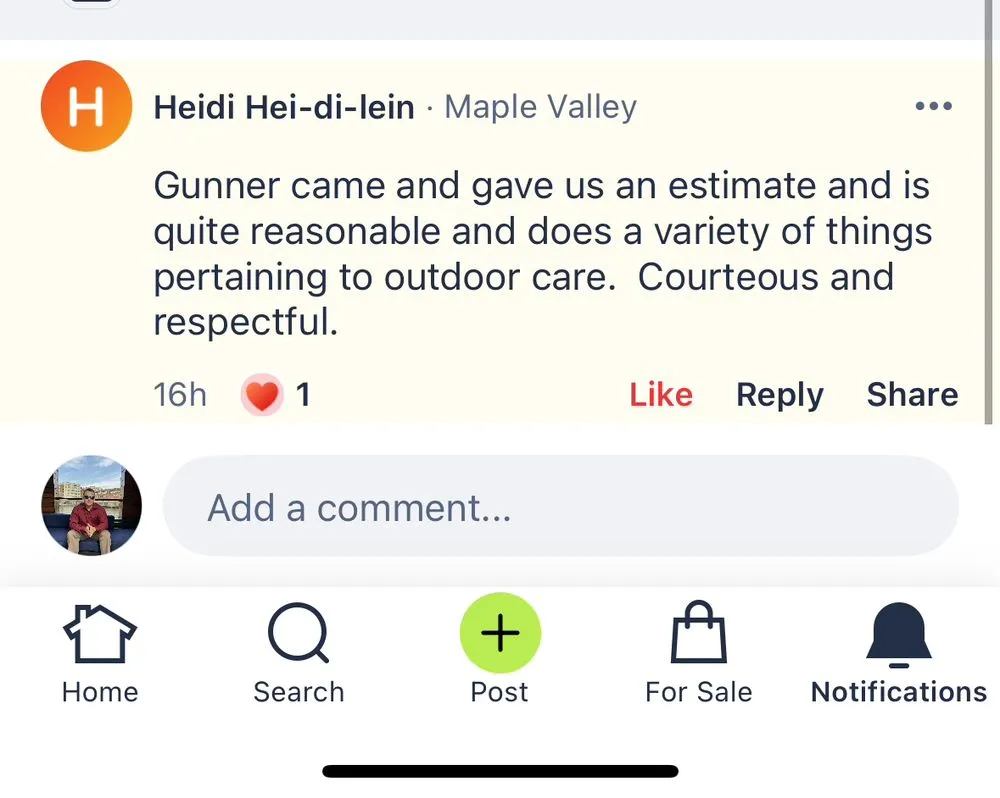Tap Heidi's orange H avatar

pos(86,106)
